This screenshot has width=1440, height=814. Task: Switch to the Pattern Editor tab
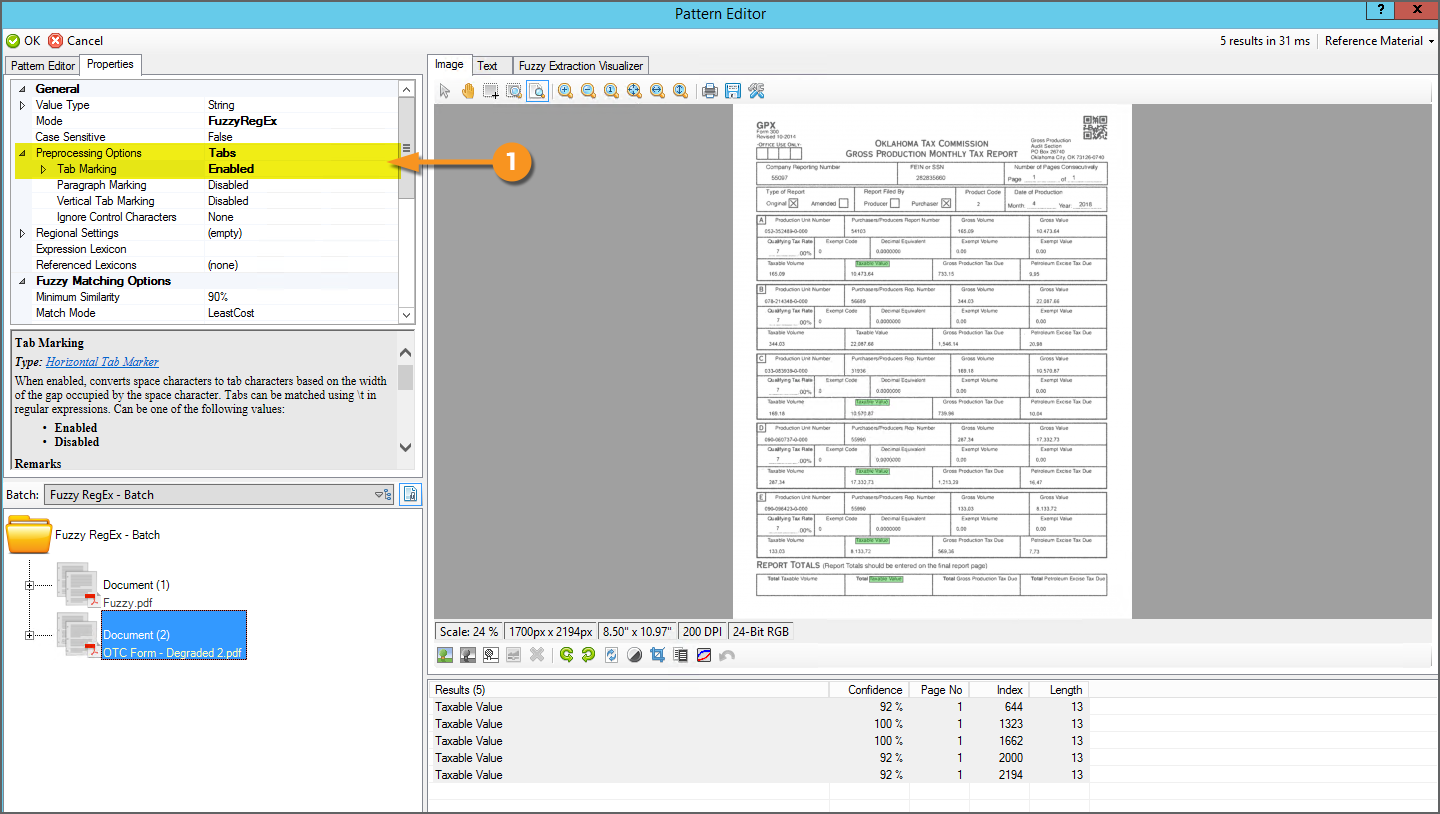tap(43, 66)
